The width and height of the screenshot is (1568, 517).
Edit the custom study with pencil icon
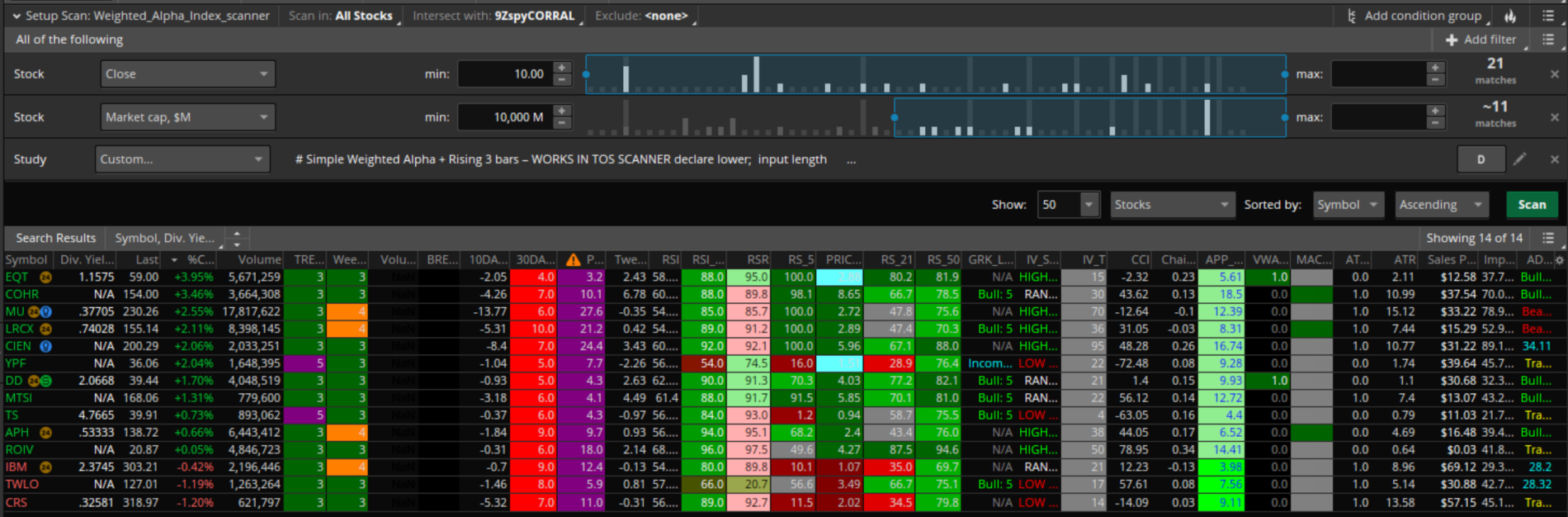[1520, 159]
